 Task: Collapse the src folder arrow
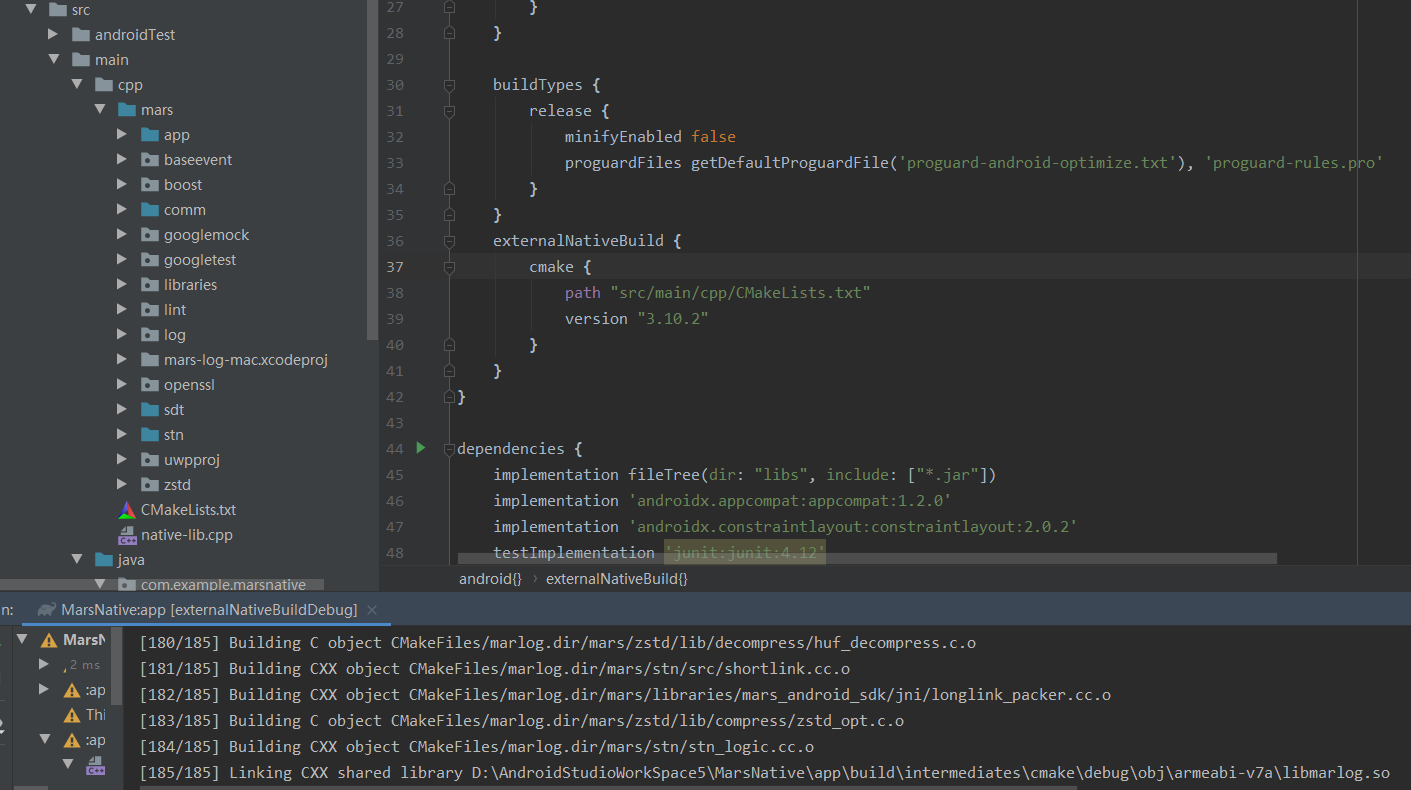pos(31,10)
